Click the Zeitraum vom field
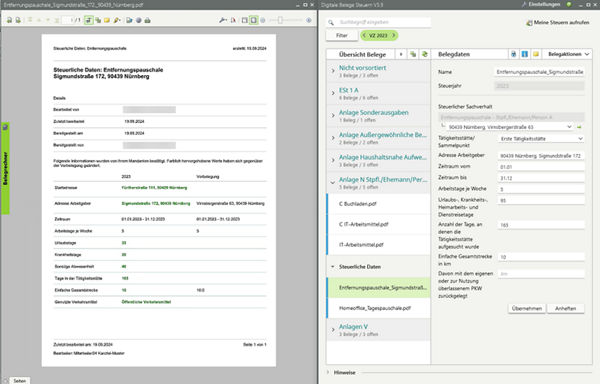 click(x=541, y=167)
